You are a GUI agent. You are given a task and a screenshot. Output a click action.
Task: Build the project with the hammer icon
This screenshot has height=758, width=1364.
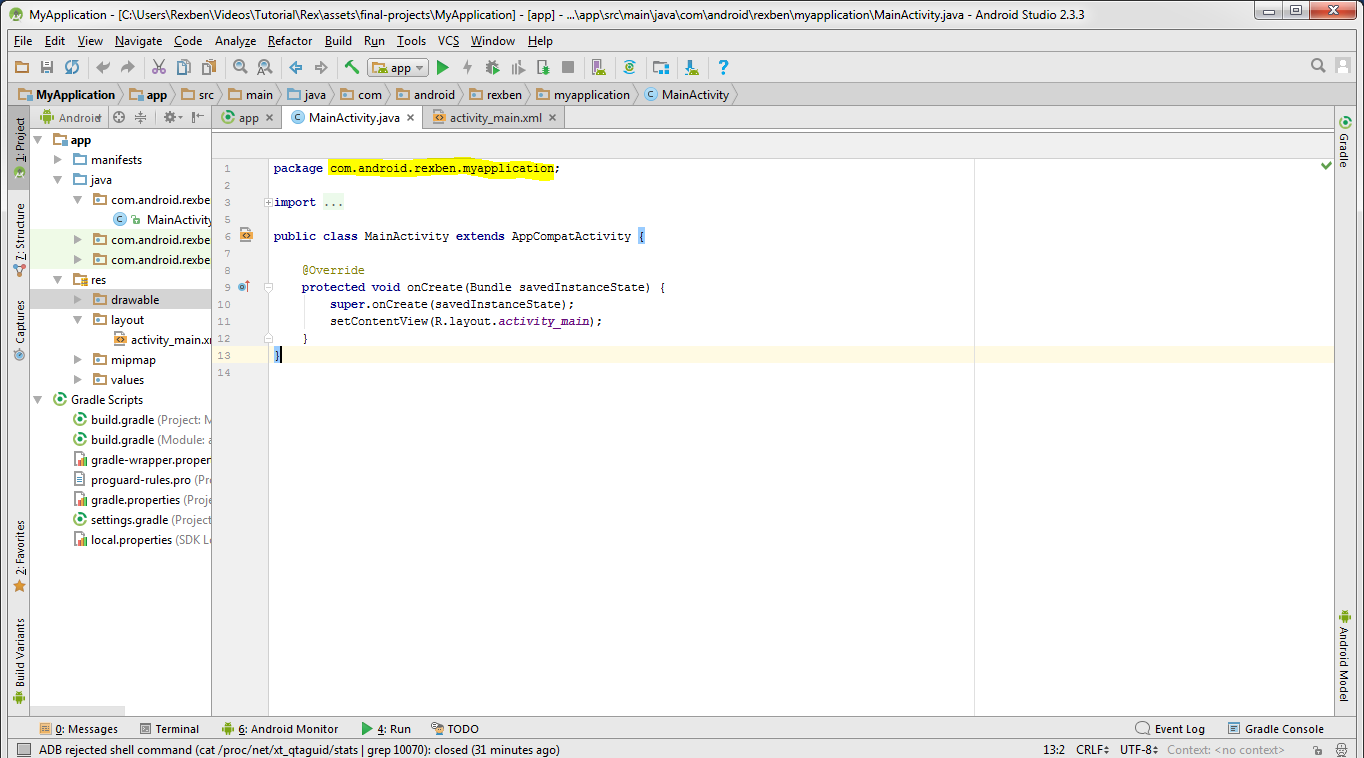coord(352,67)
